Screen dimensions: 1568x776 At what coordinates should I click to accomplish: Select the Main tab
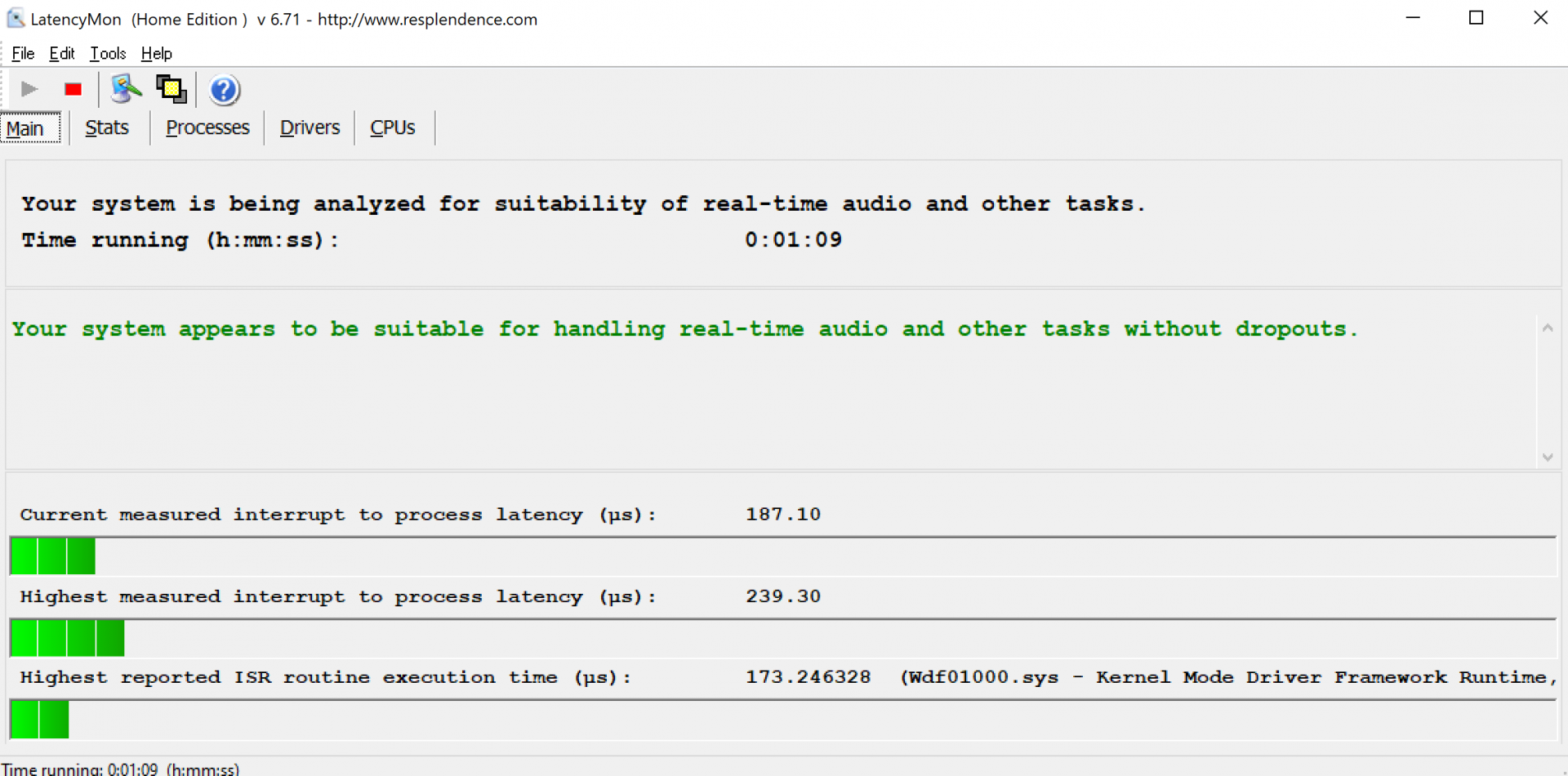[25, 129]
